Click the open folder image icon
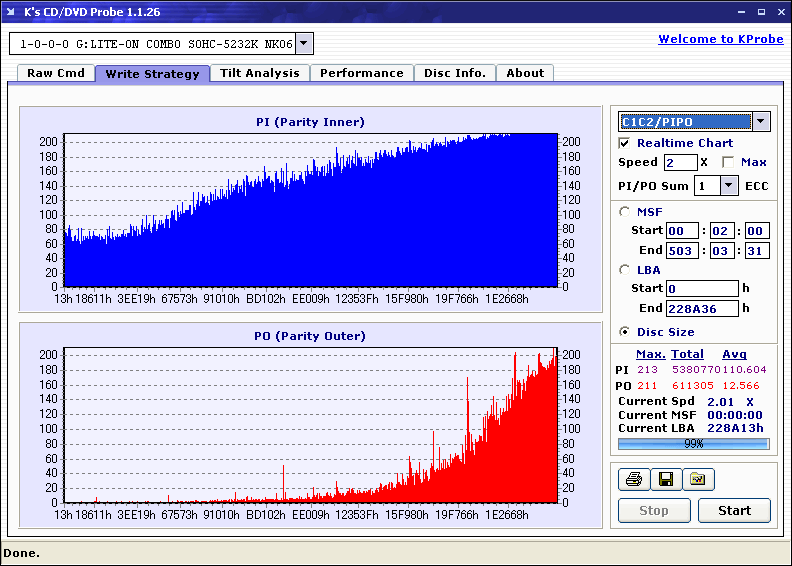The height and width of the screenshot is (566, 792). 698,479
